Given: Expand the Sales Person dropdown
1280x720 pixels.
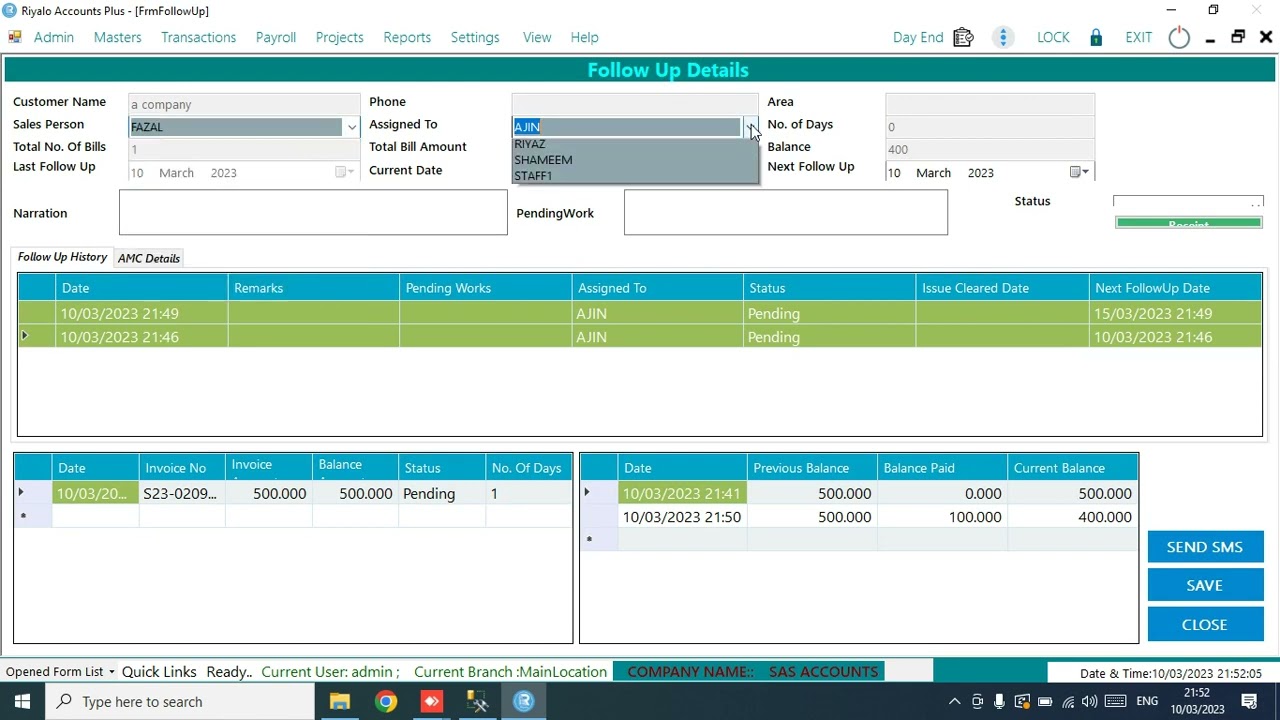Looking at the screenshot, I should [x=351, y=127].
